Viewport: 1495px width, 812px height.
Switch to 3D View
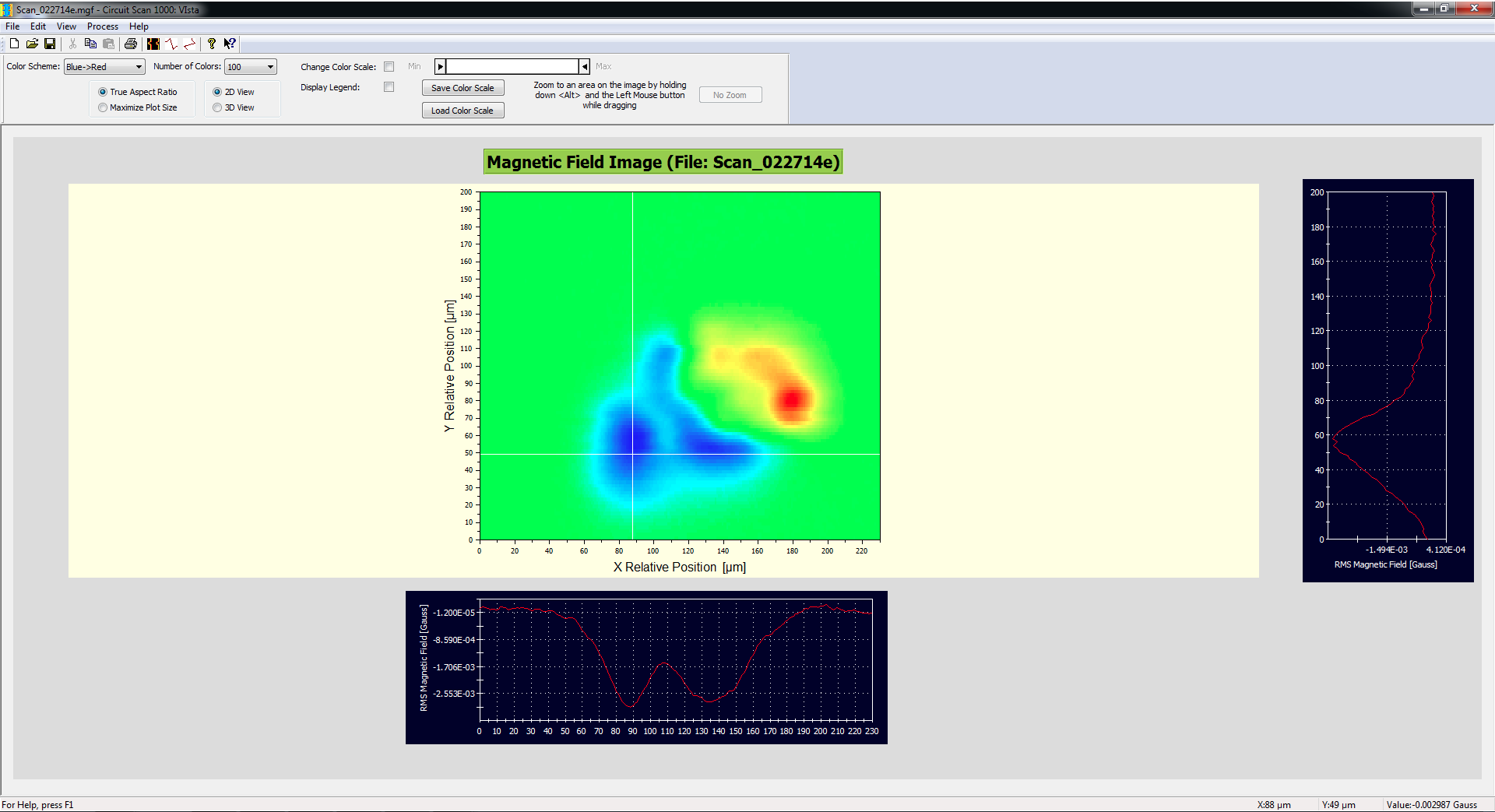point(217,107)
